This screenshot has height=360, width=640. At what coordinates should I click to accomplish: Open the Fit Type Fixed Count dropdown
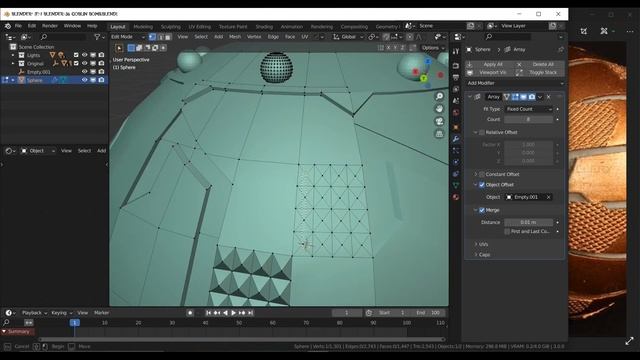(x=529, y=109)
